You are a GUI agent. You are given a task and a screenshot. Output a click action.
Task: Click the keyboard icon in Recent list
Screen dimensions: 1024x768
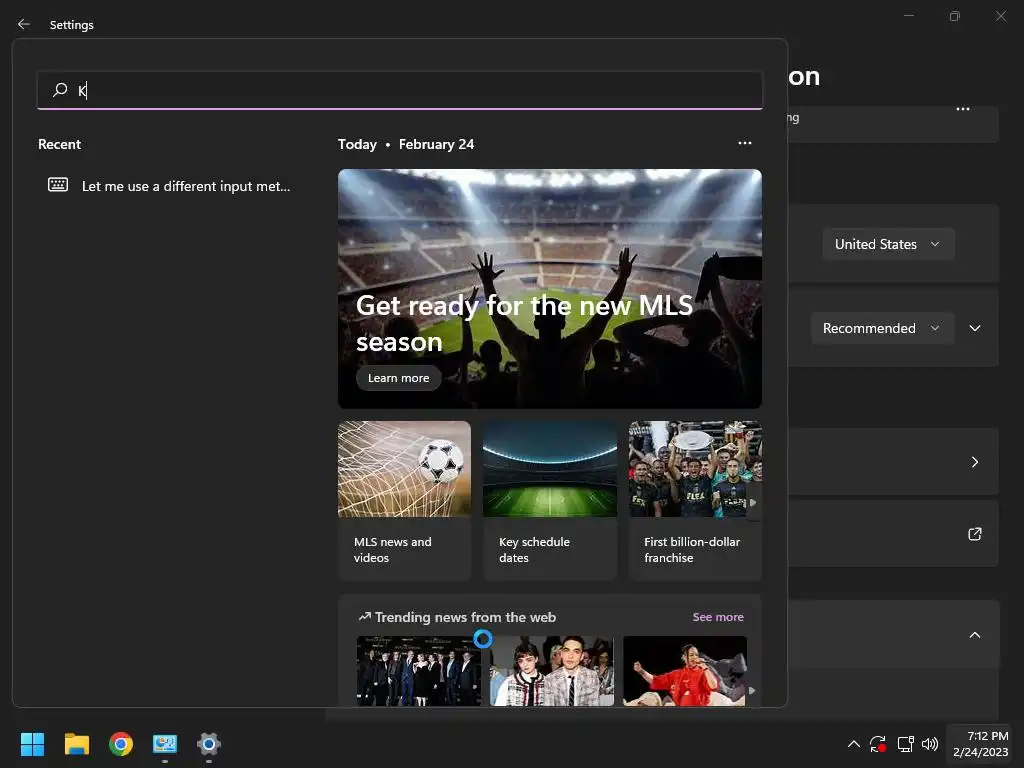pos(58,185)
